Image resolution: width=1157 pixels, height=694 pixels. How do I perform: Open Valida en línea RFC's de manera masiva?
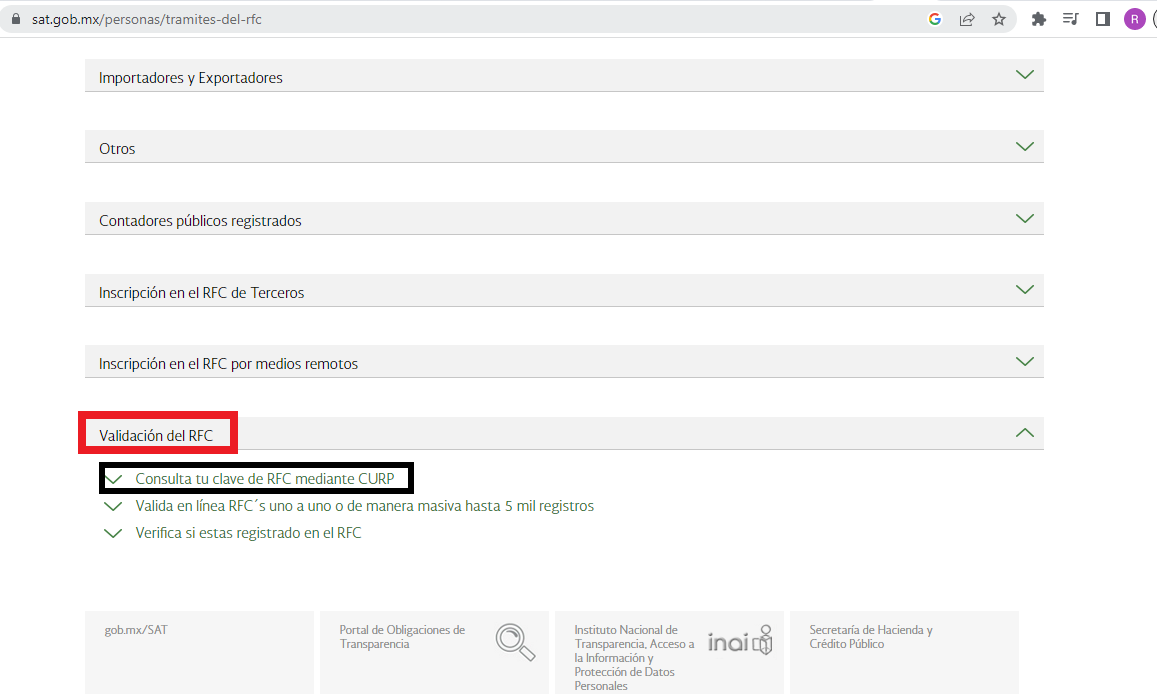tap(364, 506)
